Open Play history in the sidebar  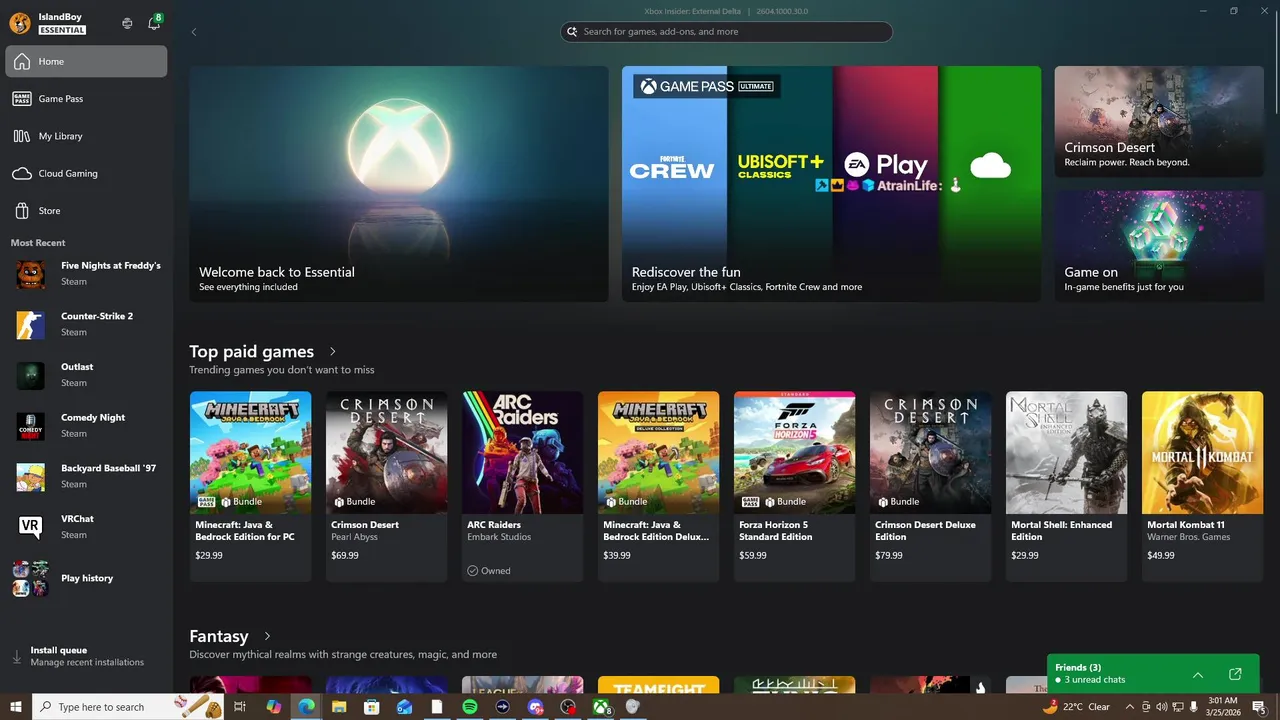click(x=86, y=578)
